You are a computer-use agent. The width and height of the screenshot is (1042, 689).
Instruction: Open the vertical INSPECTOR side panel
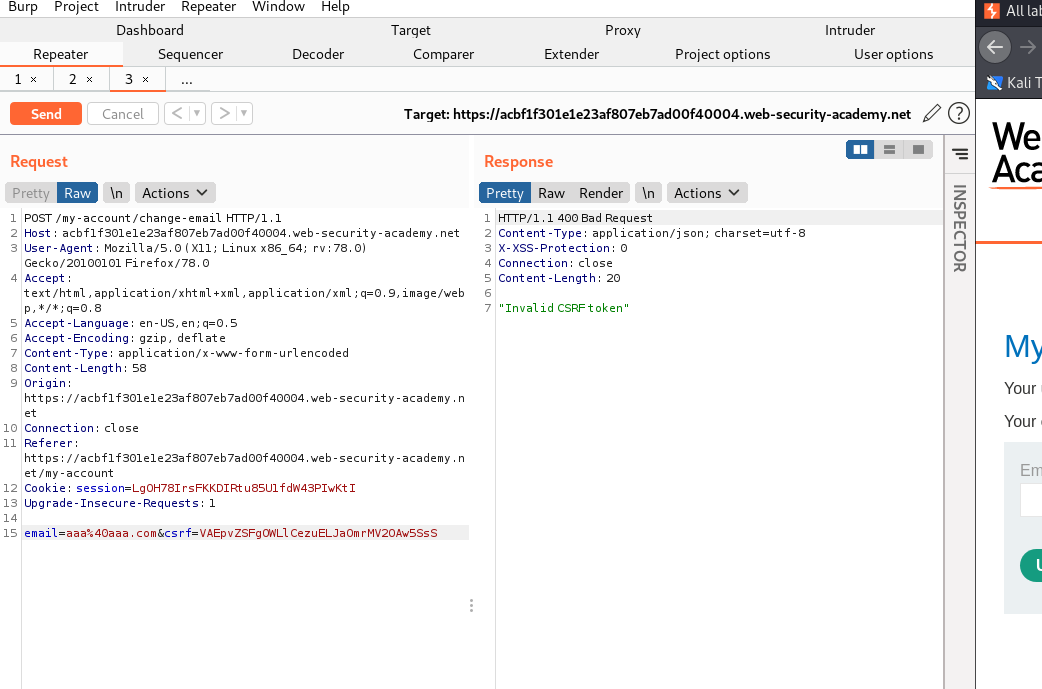click(960, 228)
